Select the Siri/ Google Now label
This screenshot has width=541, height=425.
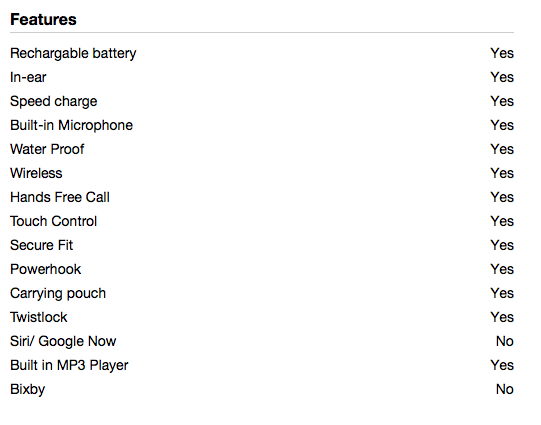click(63, 342)
